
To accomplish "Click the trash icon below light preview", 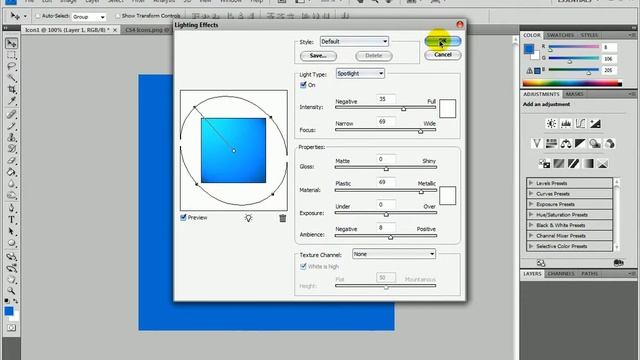I will pos(282,218).
